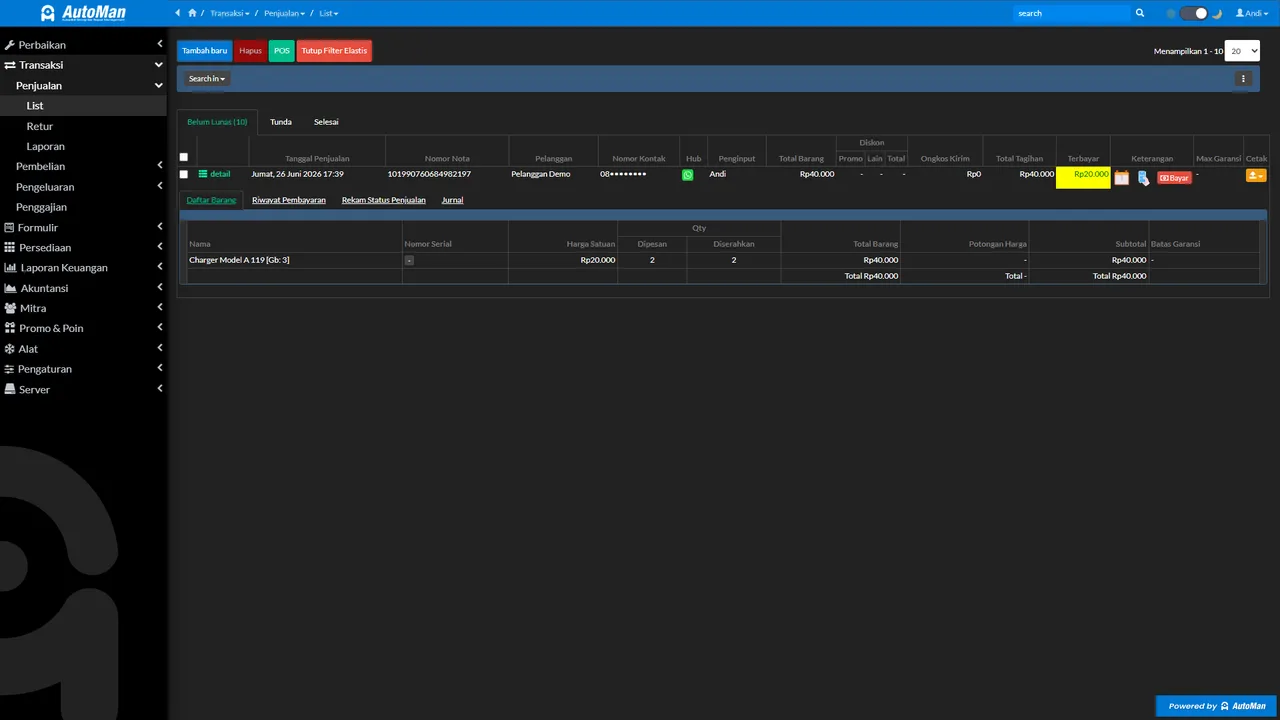
Task: Open the Andi user menu
Action: pyautogui.click(x=1250, y=13)
